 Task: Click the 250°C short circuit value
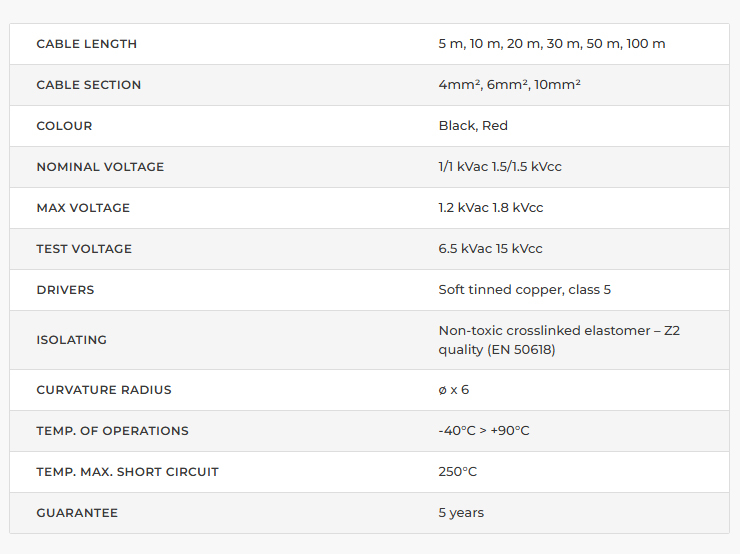(x=457, y=472)
